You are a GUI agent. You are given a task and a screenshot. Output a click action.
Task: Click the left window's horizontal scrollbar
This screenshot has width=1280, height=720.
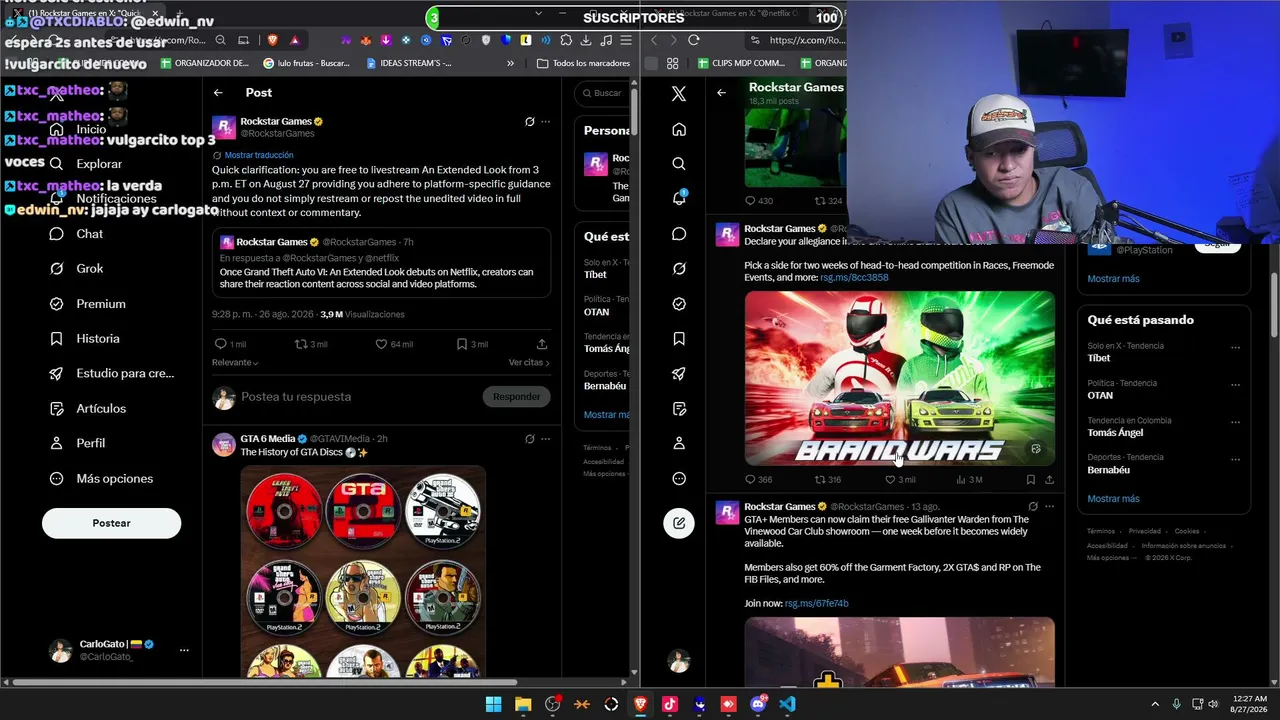pos(265,683)
